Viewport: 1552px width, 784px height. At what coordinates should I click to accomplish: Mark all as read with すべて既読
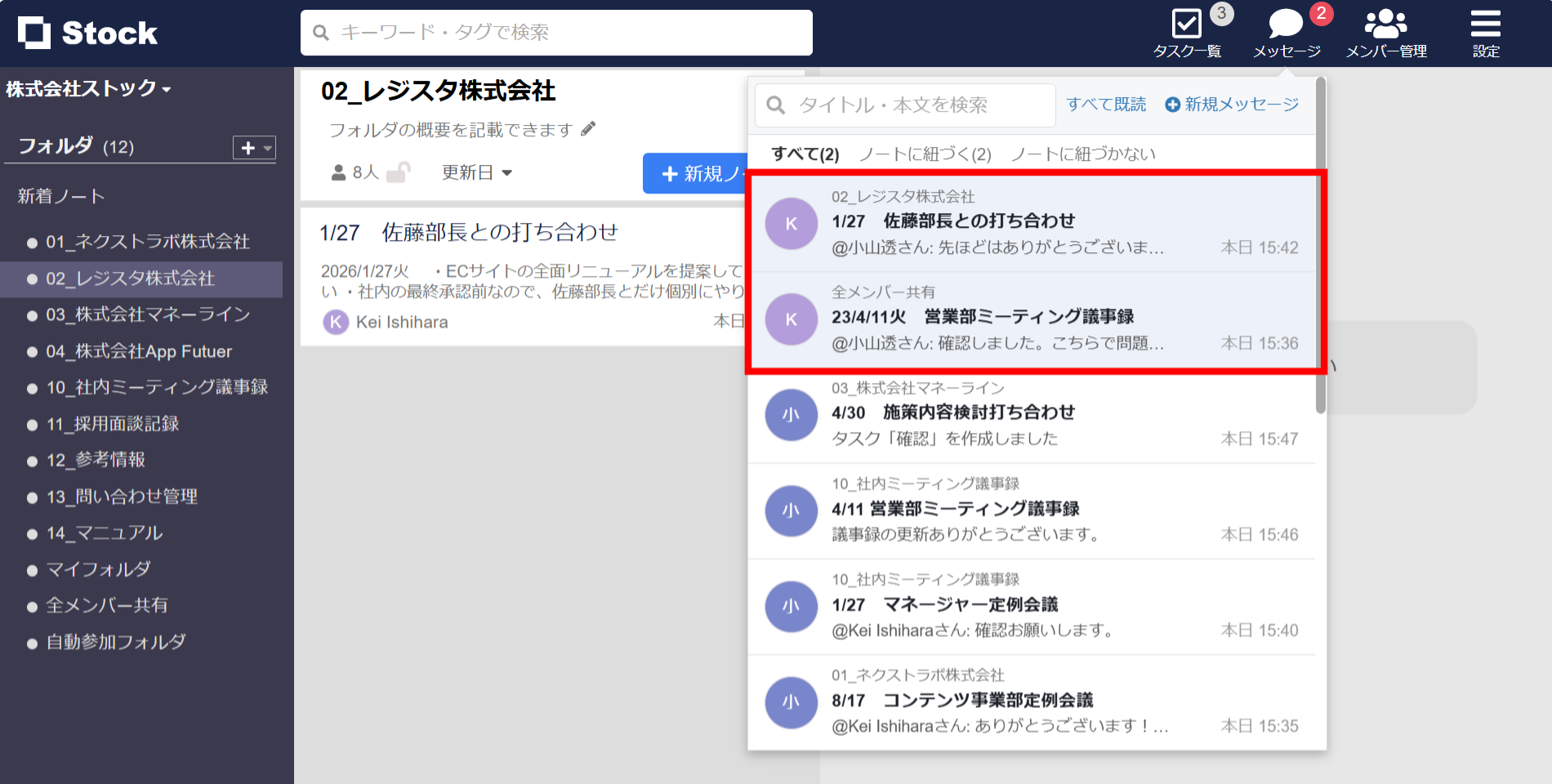point(1107,104)
